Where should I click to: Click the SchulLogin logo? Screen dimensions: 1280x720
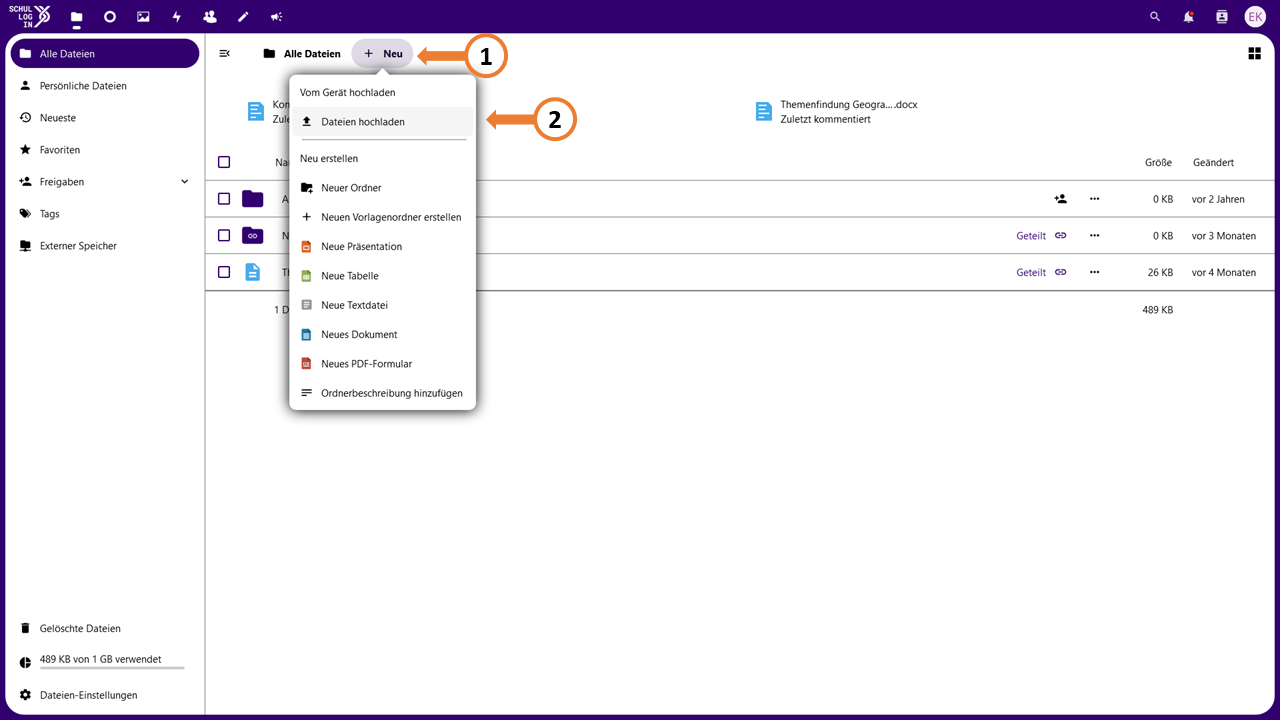29,17
